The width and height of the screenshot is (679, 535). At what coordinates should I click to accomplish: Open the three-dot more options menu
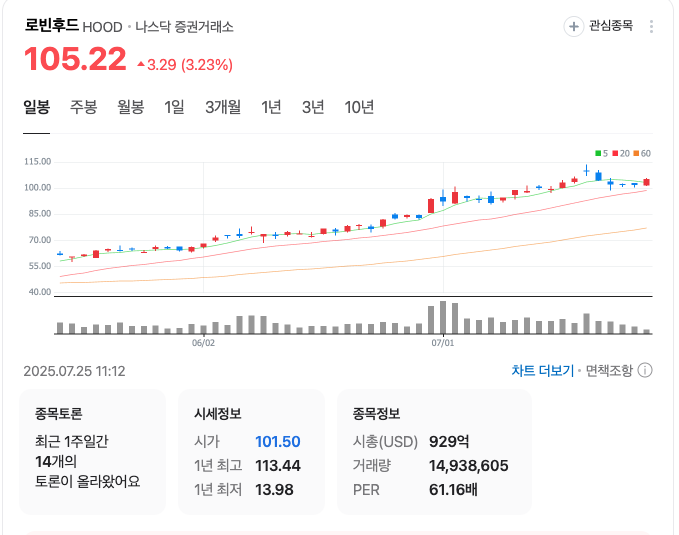click(651, 26)
